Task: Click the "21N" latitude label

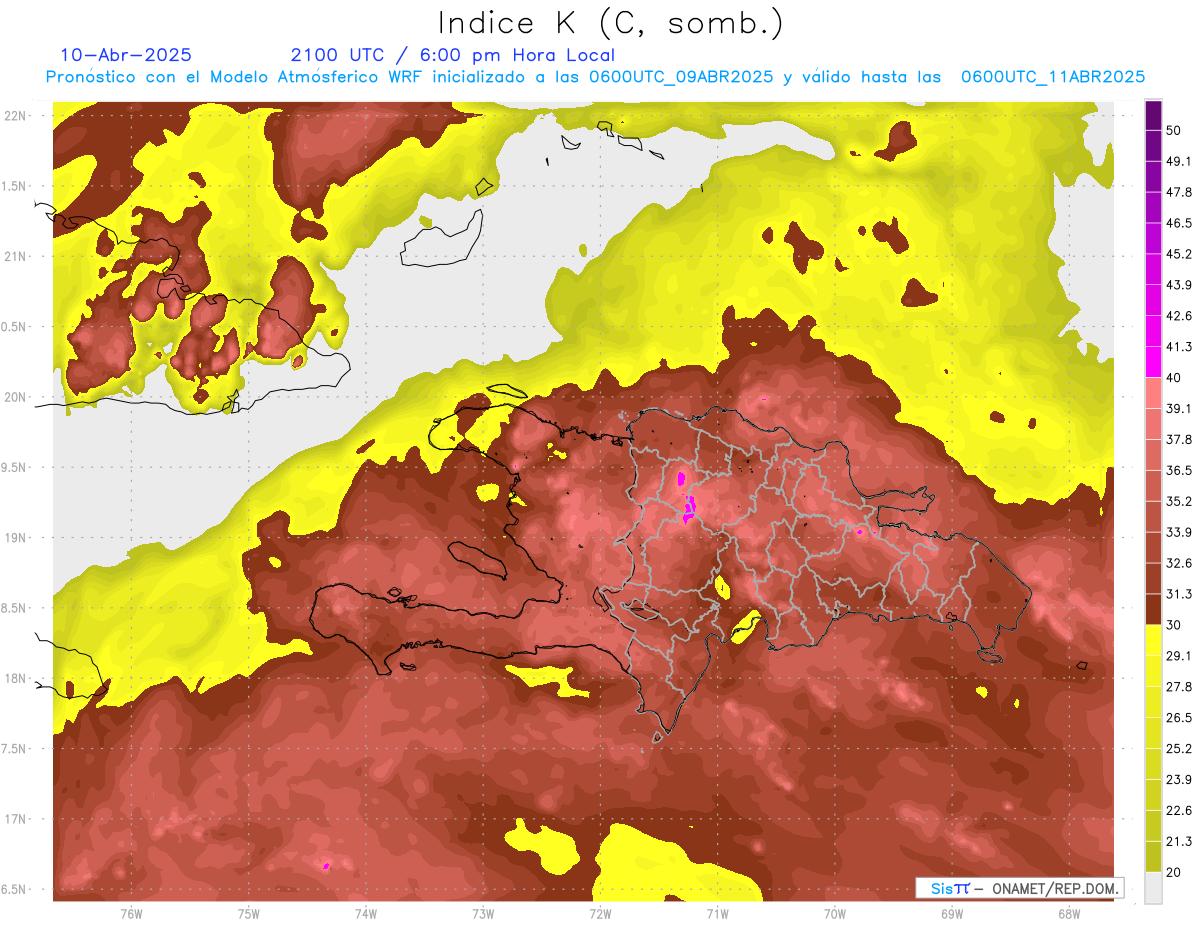Action: click(x=15, y=256)
